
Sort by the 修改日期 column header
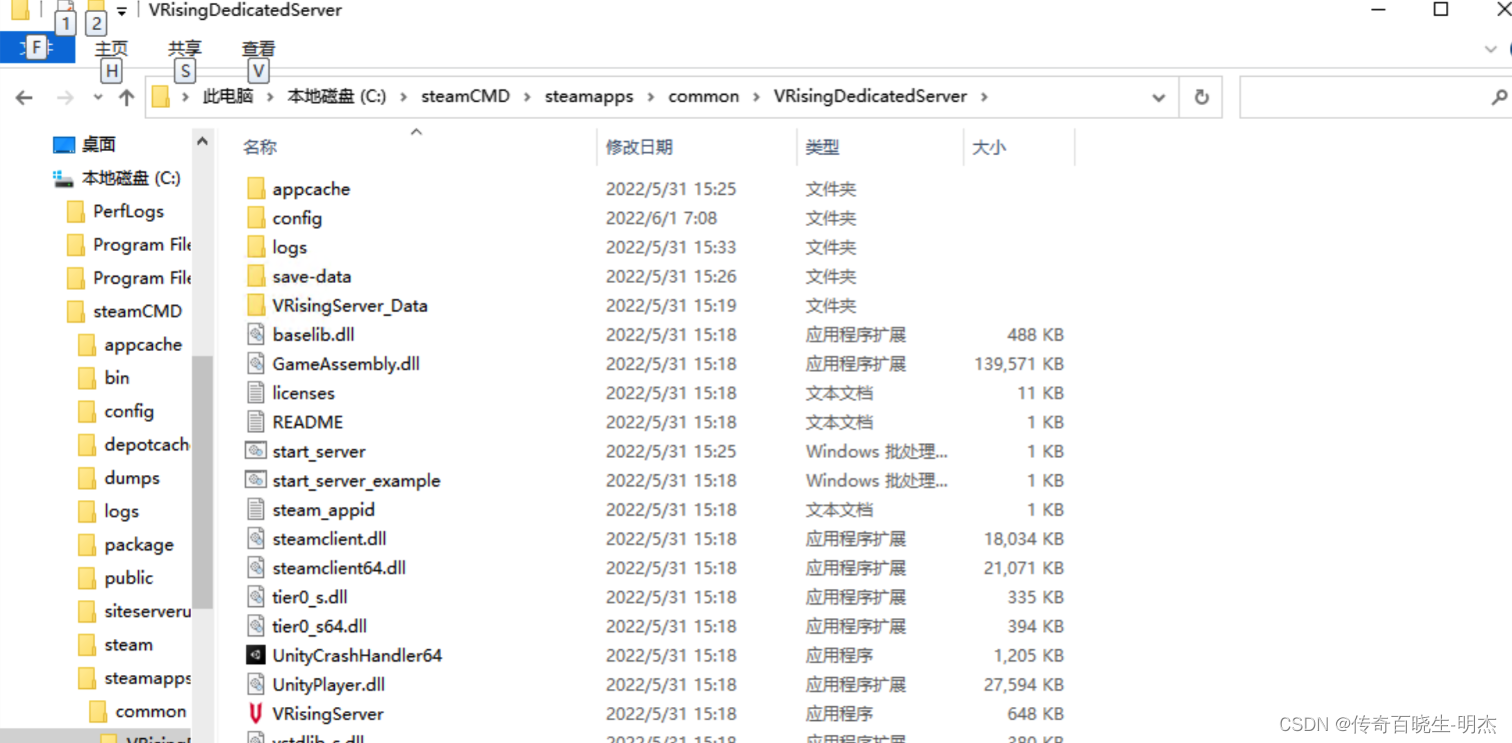(639, 147)
